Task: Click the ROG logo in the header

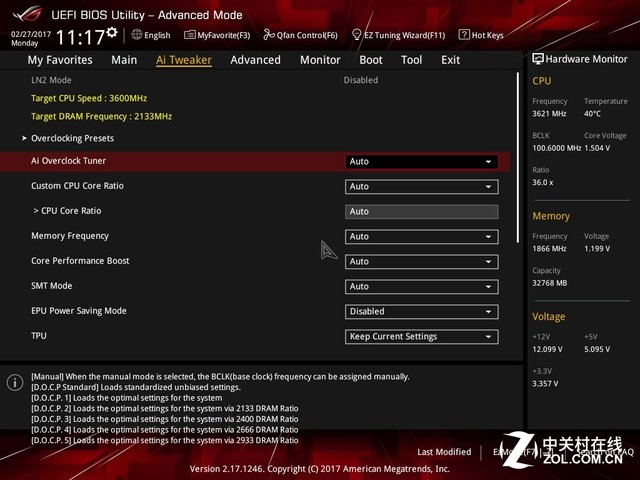Action: click(x=27, y=14)
